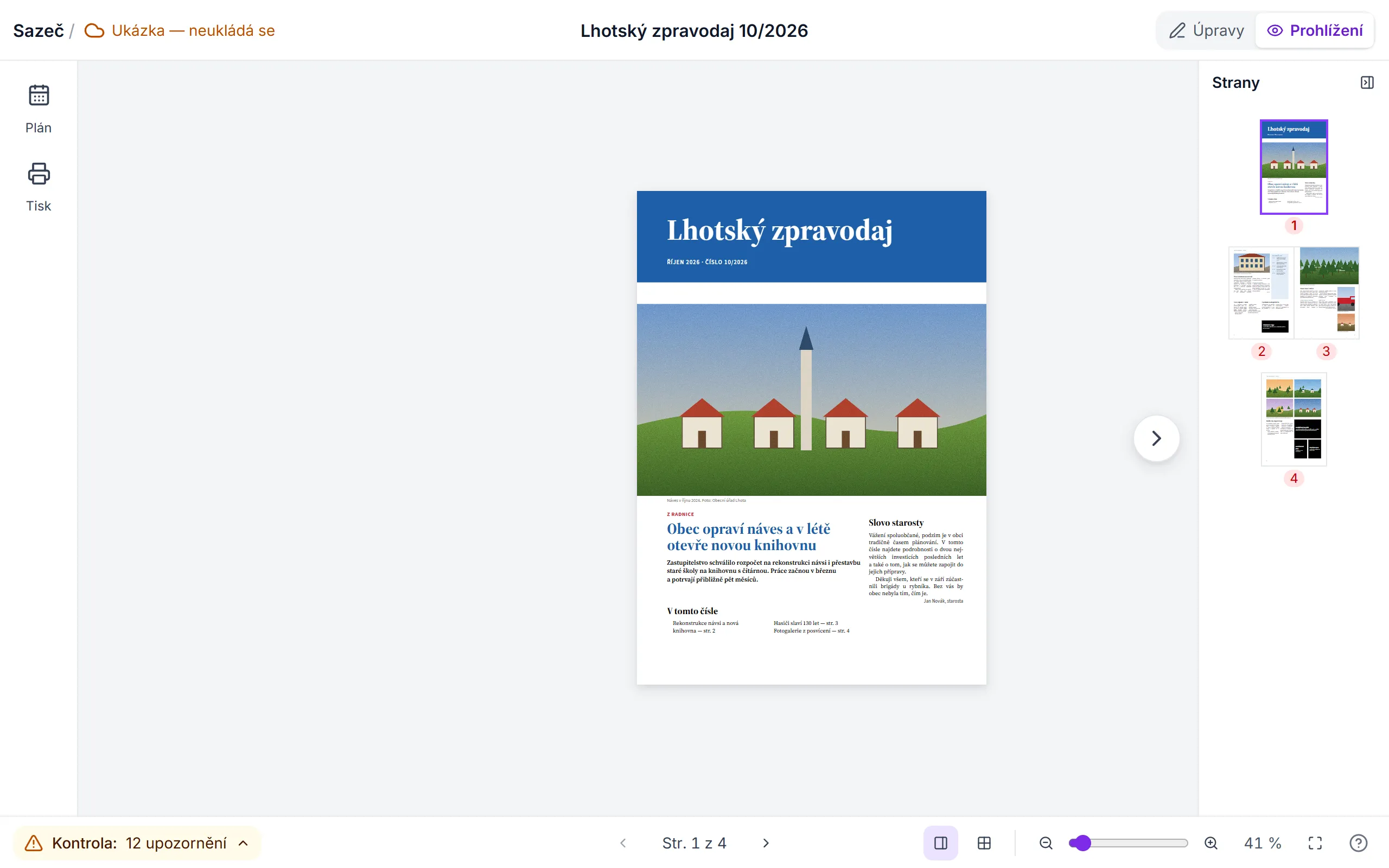1389x868 pixels.
Task: Select the page 1 thumbnail
Action: (x=1294, y=167)
